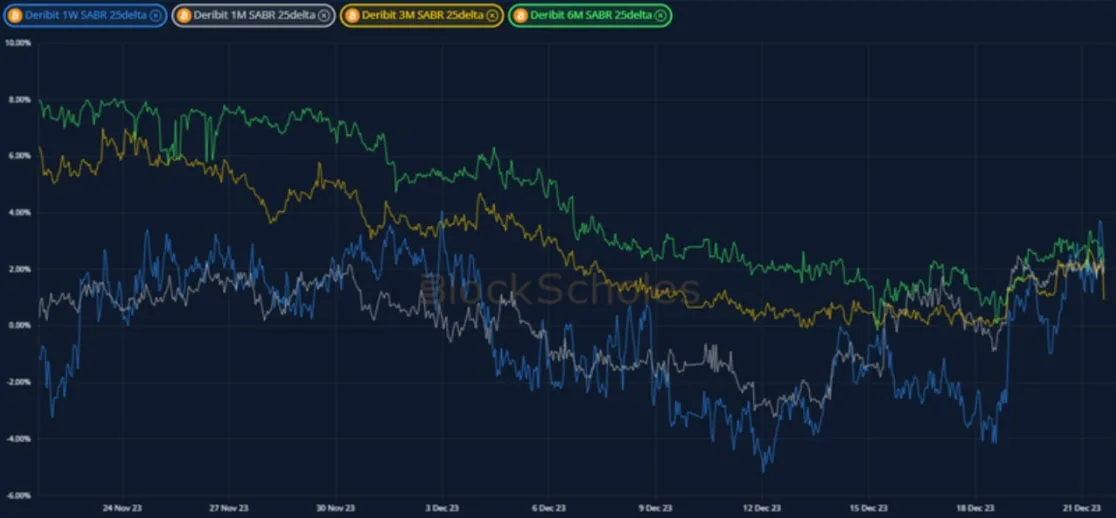This screenshot has height=518, width=1116.
Task: Click the Bitcoin icon on the 1M chip
Action: click(x=184, y=15)
